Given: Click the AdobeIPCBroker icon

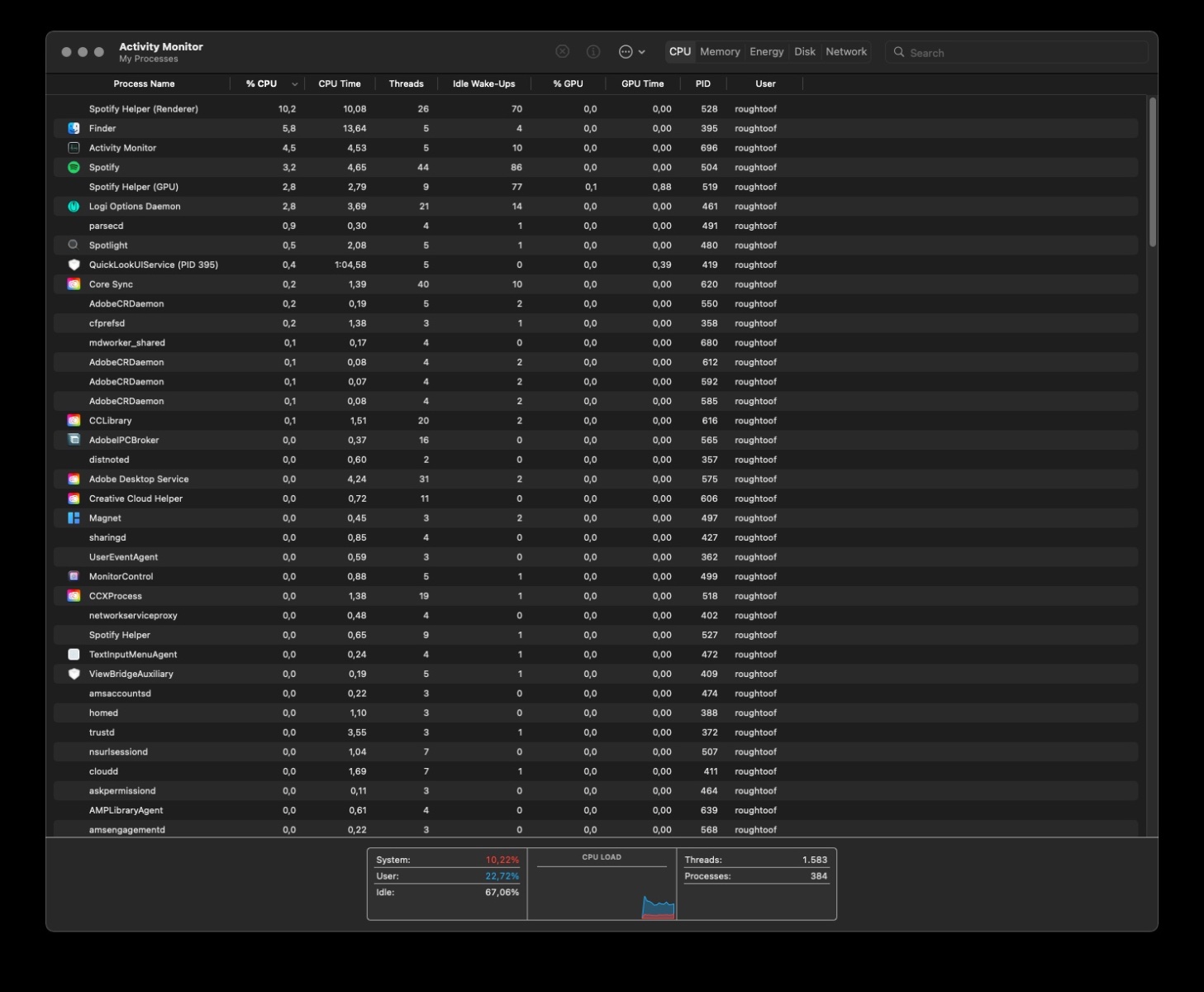Looking at the screenshot, I should [x=74, y=440].
